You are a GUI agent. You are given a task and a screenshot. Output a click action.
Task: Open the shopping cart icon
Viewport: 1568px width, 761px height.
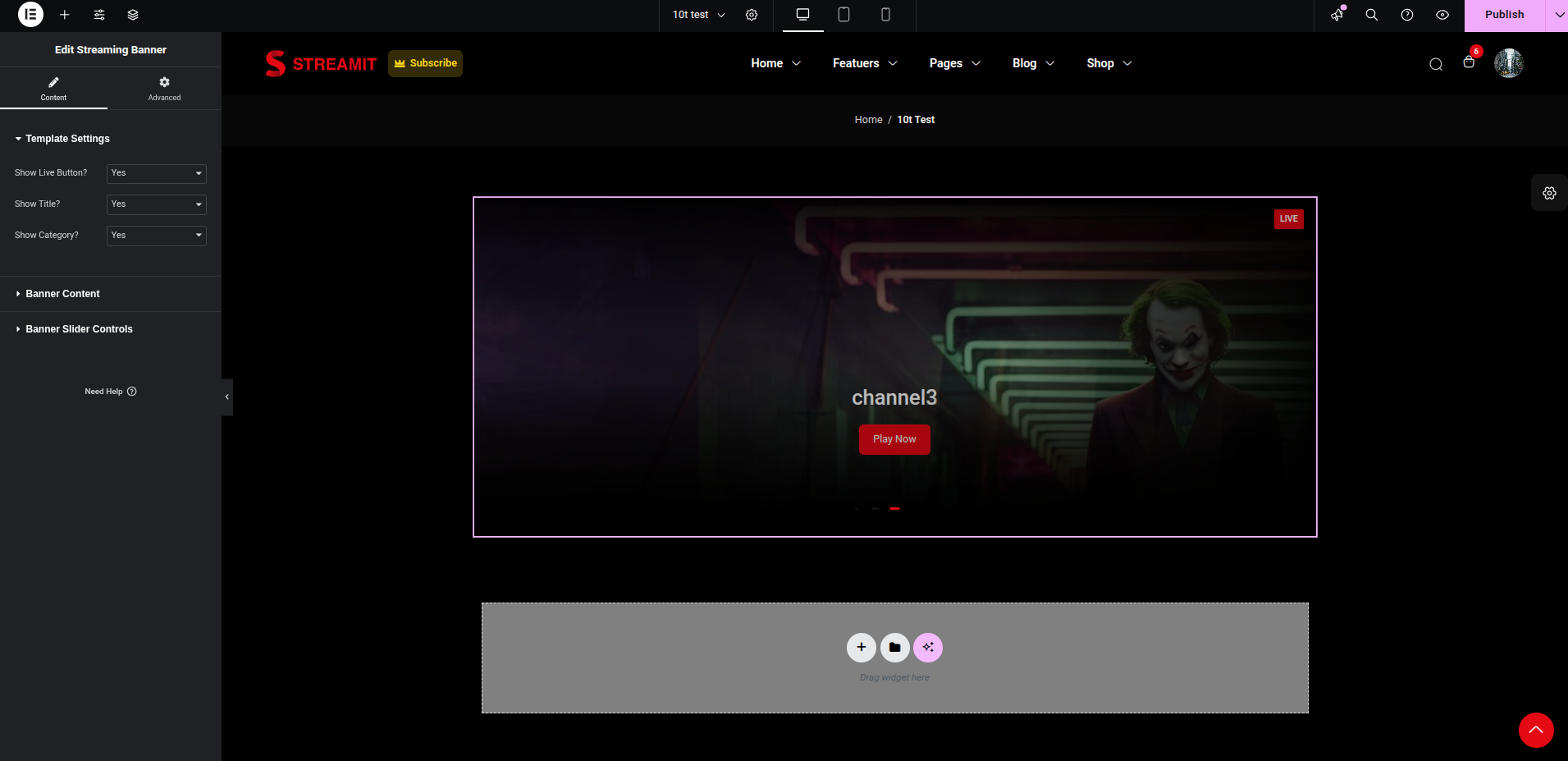(1470, 62)
